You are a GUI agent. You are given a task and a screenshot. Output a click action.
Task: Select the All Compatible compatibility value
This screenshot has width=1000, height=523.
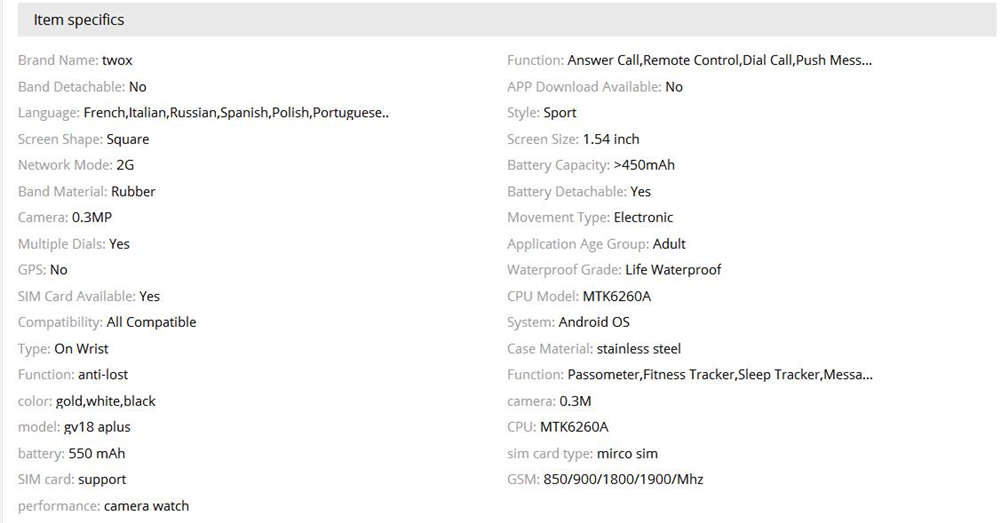coord(151,322)
